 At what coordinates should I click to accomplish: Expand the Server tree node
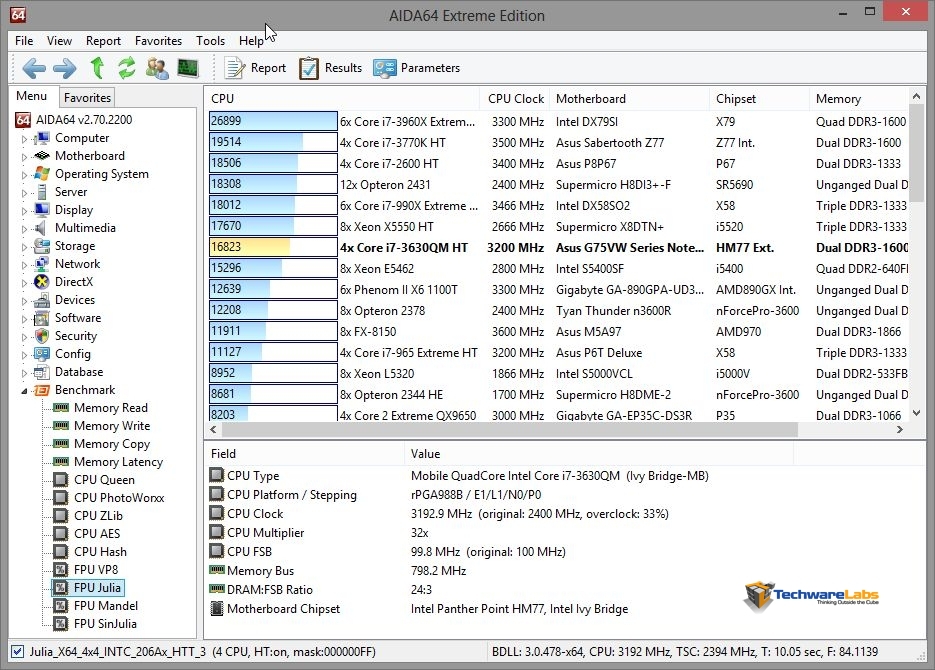24,193
